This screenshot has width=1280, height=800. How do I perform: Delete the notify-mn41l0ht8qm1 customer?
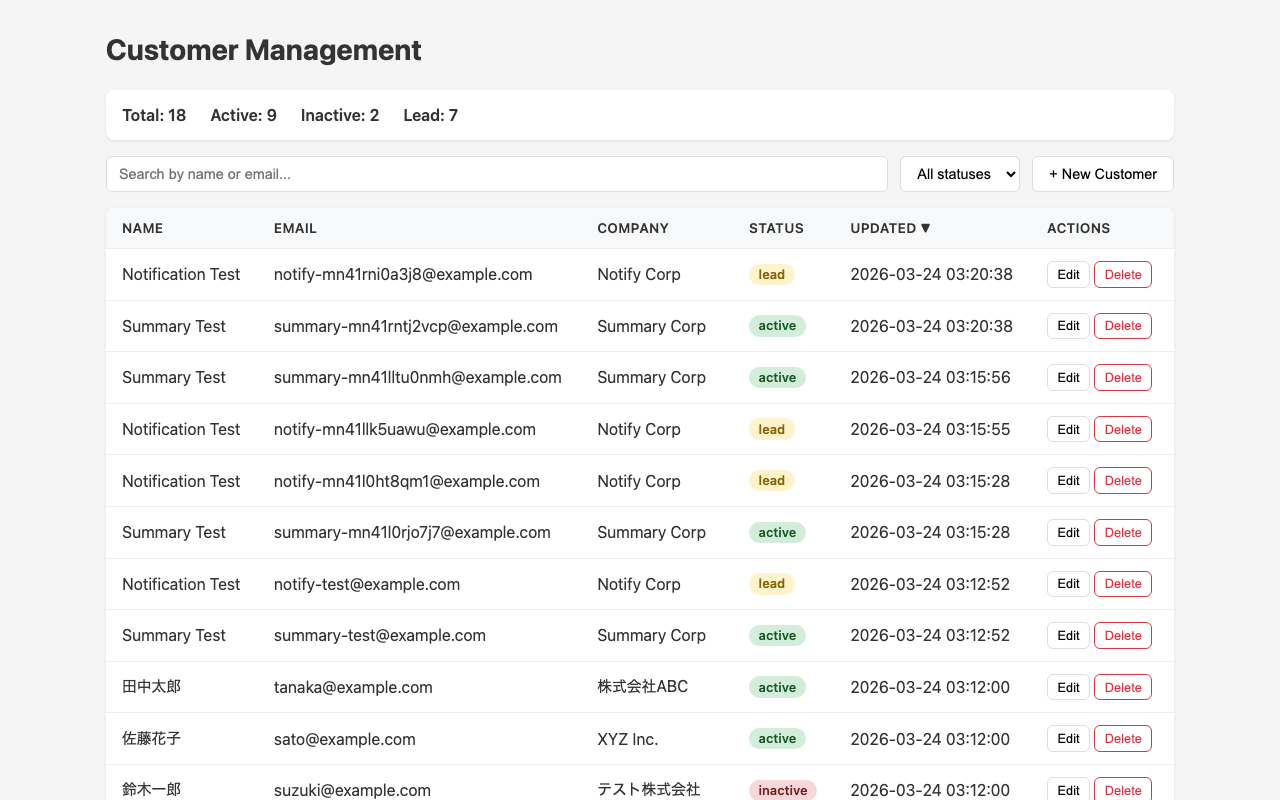coord(1122,481)
